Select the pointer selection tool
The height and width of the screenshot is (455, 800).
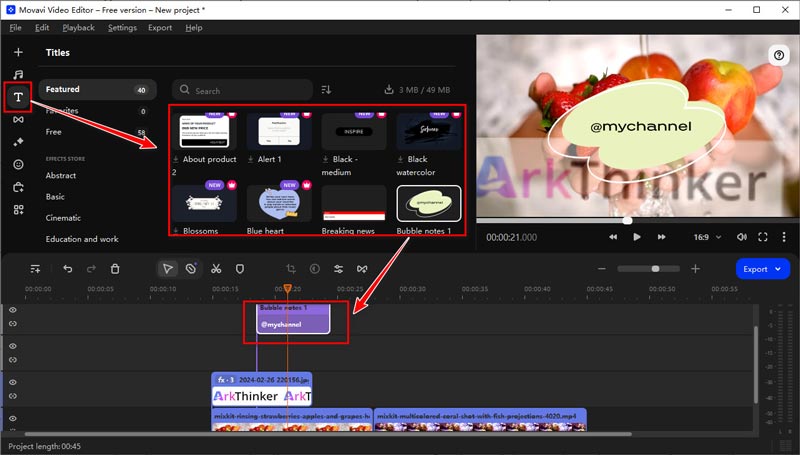click(167, 269)
